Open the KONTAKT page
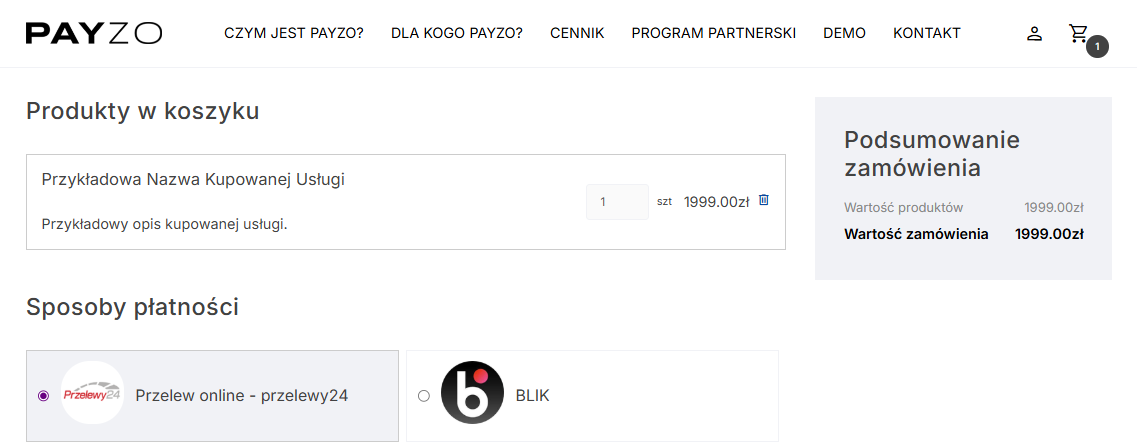Image resolution: width=1137 pixels, height=447 pixels. tap(927, 33)
